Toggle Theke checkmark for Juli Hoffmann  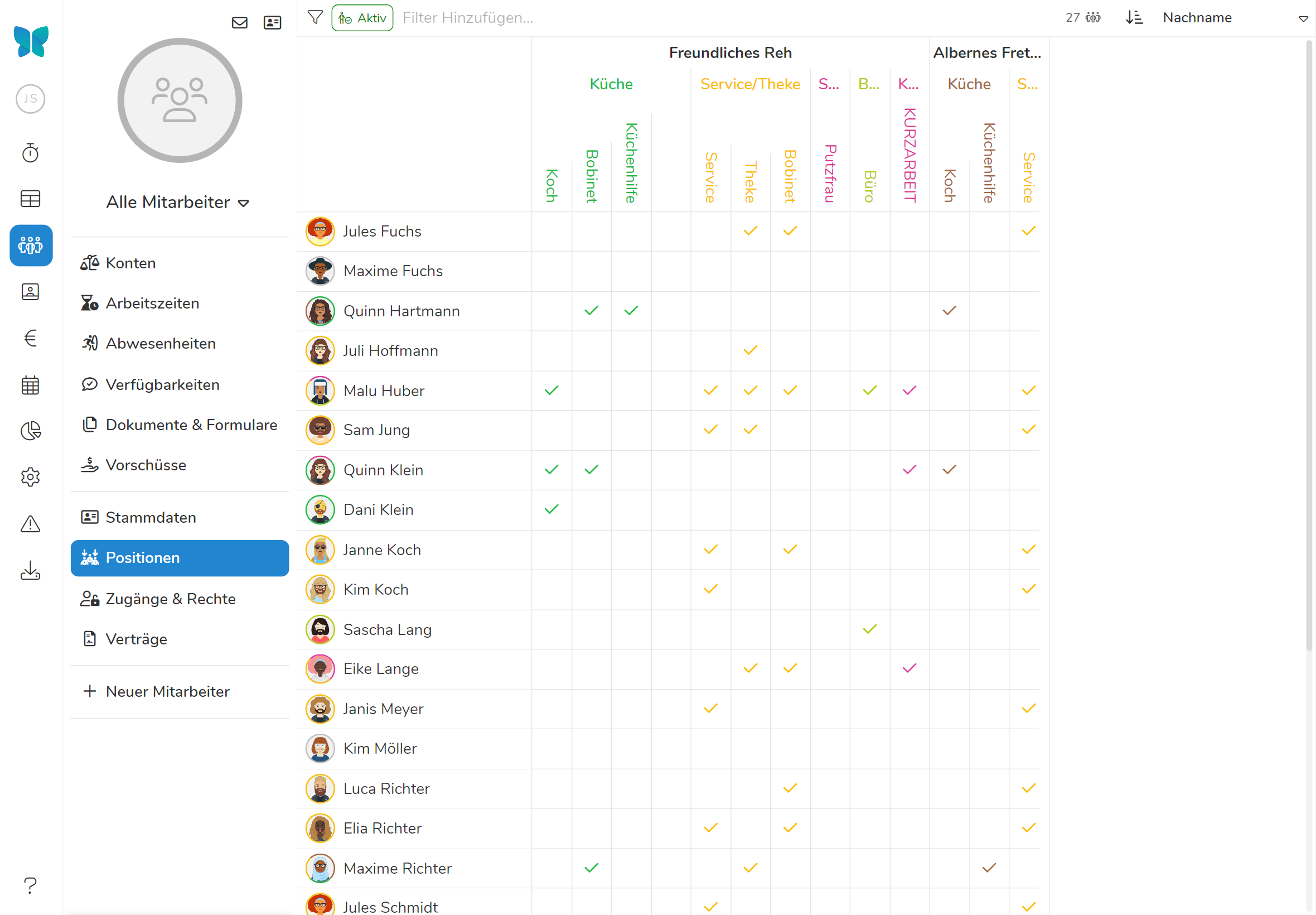[x=750, y=350]
